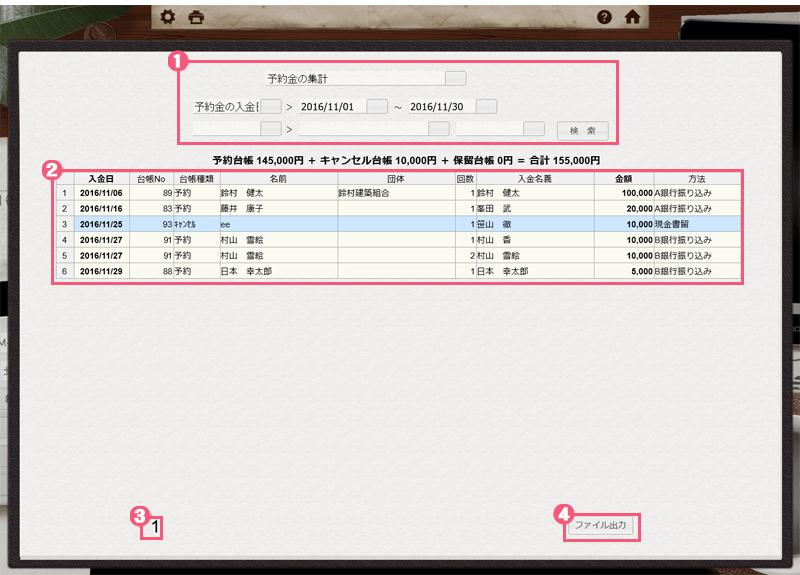
Task: Open the 予約金の入金日 field selector
Action: pyautogui.click(x=271, y=107)
